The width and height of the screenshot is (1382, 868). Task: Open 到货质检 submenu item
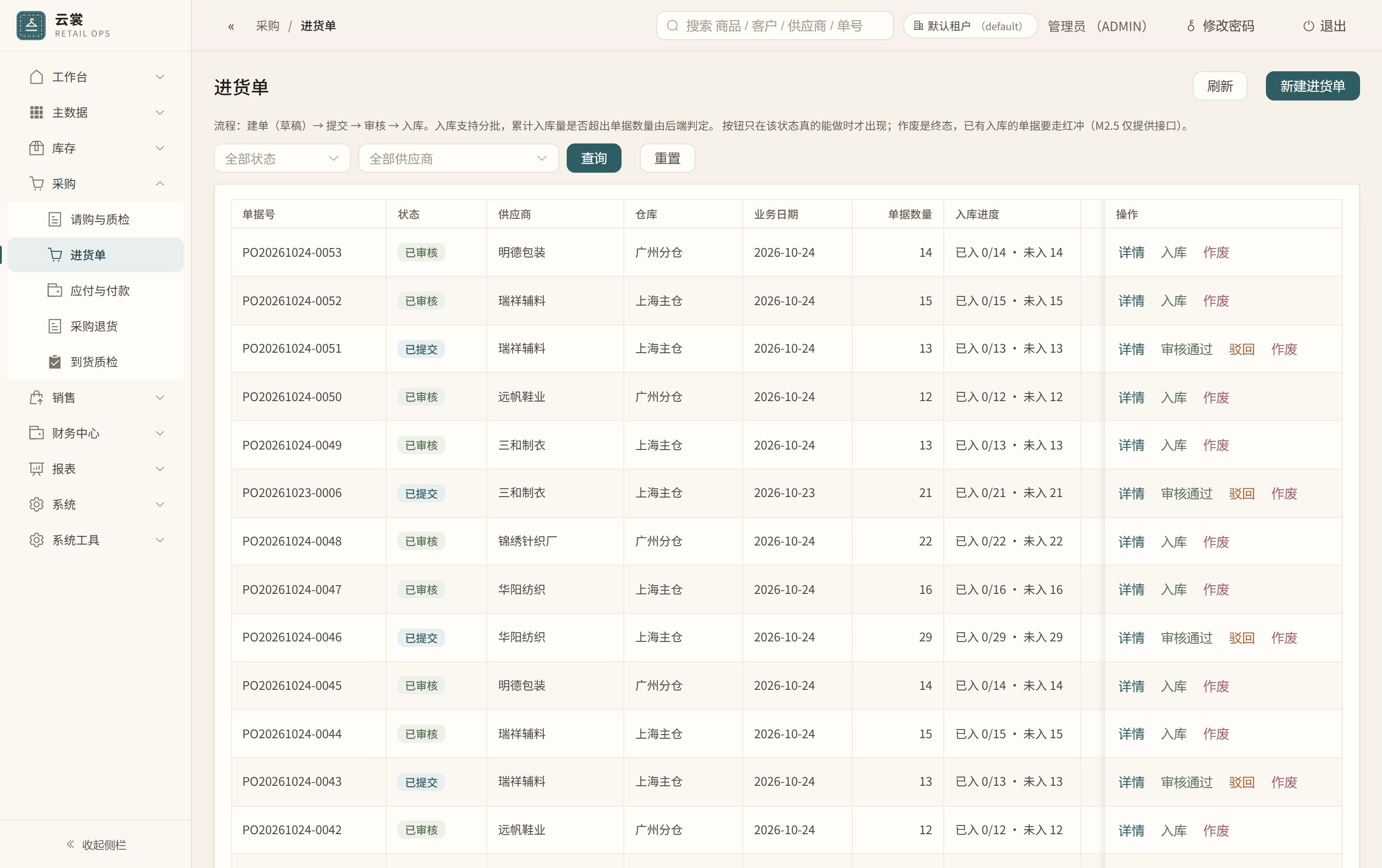[x=95, y=361]
